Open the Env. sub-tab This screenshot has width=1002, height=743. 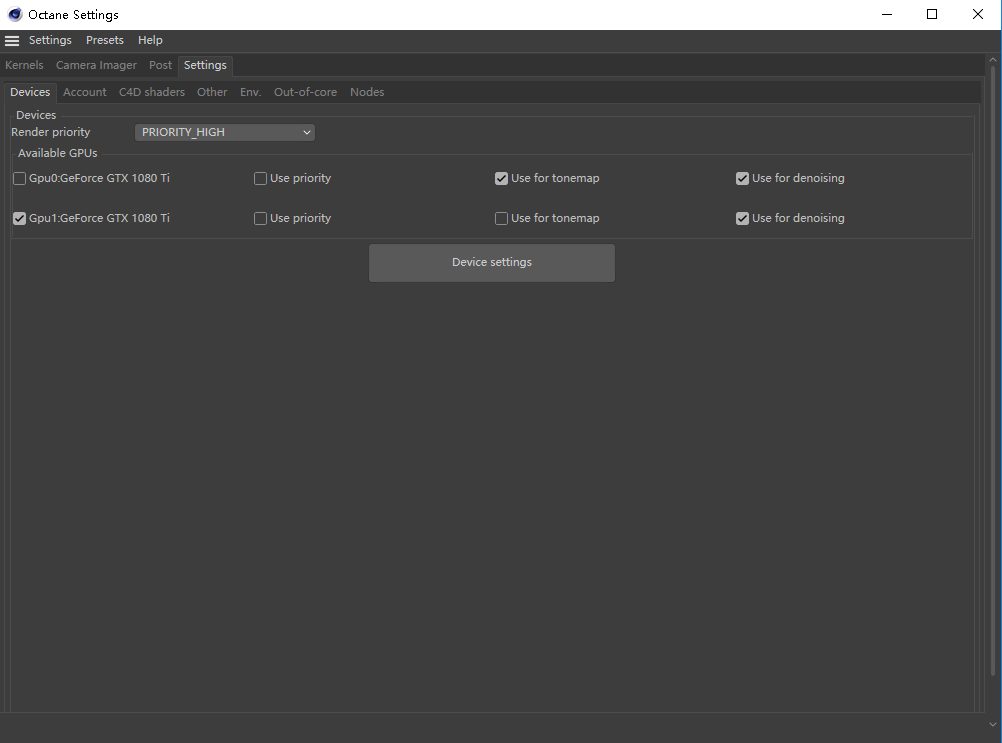[250, 92]
